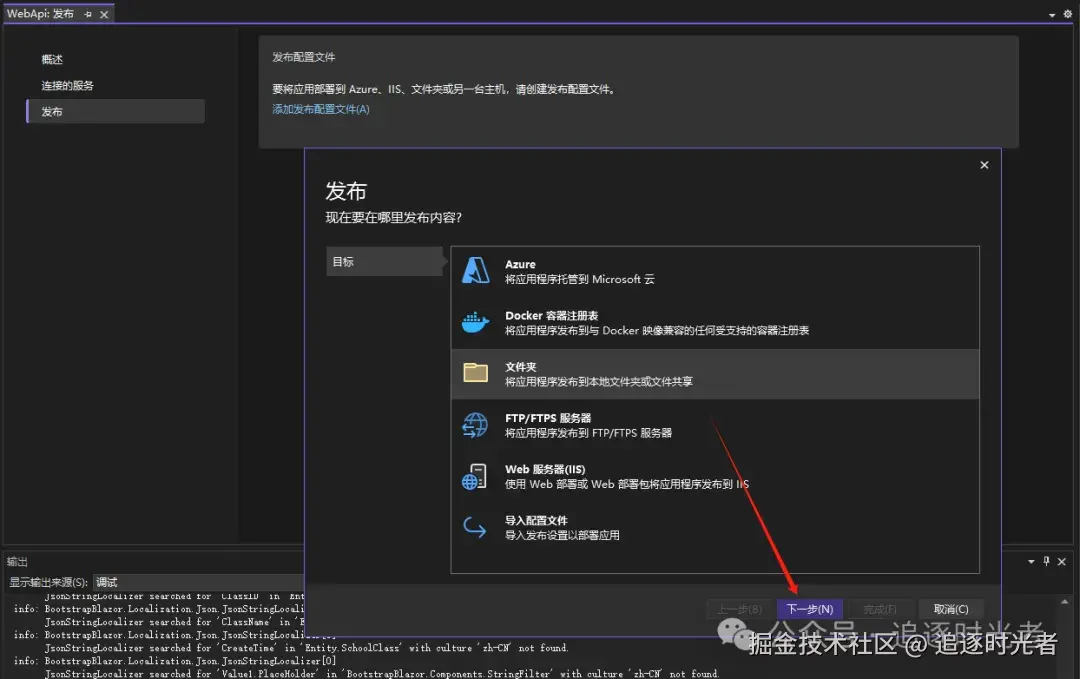The image size is (1080, 679).
Task: Click 添加发布配置文件(A) link
Action: 321,109
